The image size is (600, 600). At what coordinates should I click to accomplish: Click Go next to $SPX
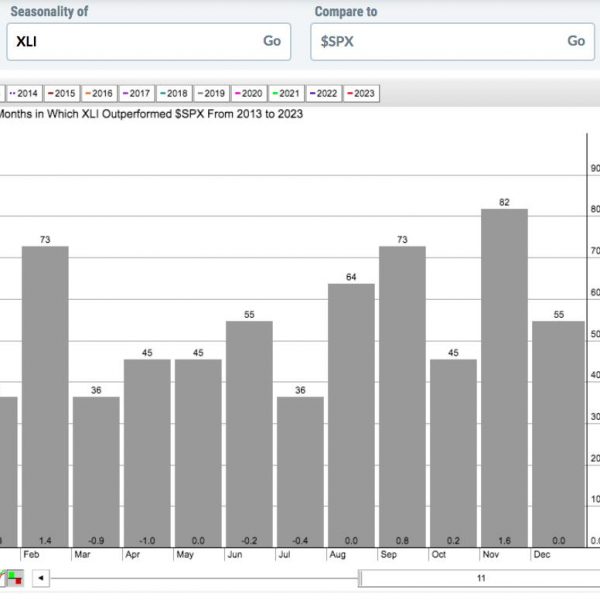576,41
